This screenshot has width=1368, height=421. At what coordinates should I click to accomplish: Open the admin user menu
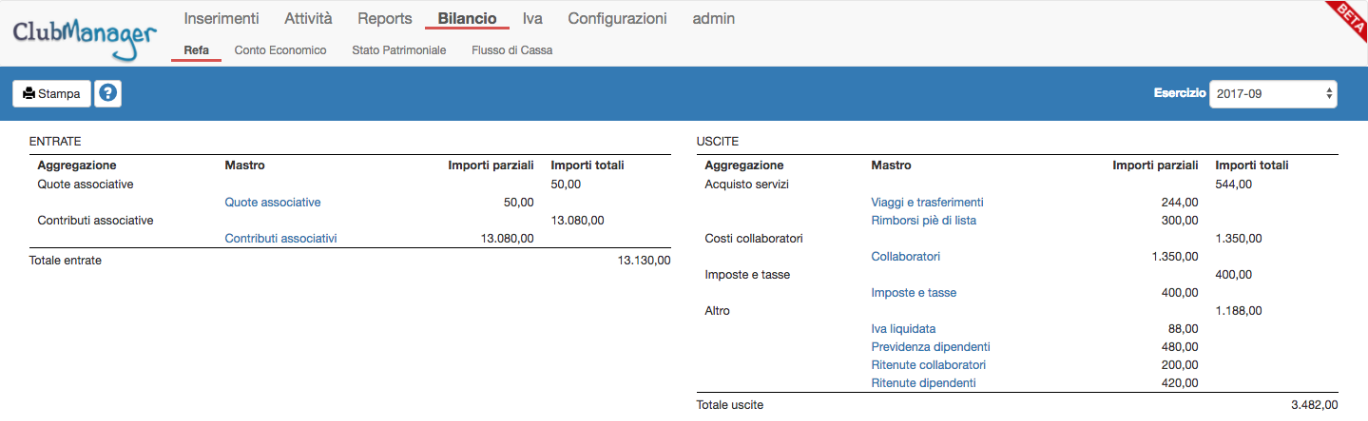coord(713,18)
